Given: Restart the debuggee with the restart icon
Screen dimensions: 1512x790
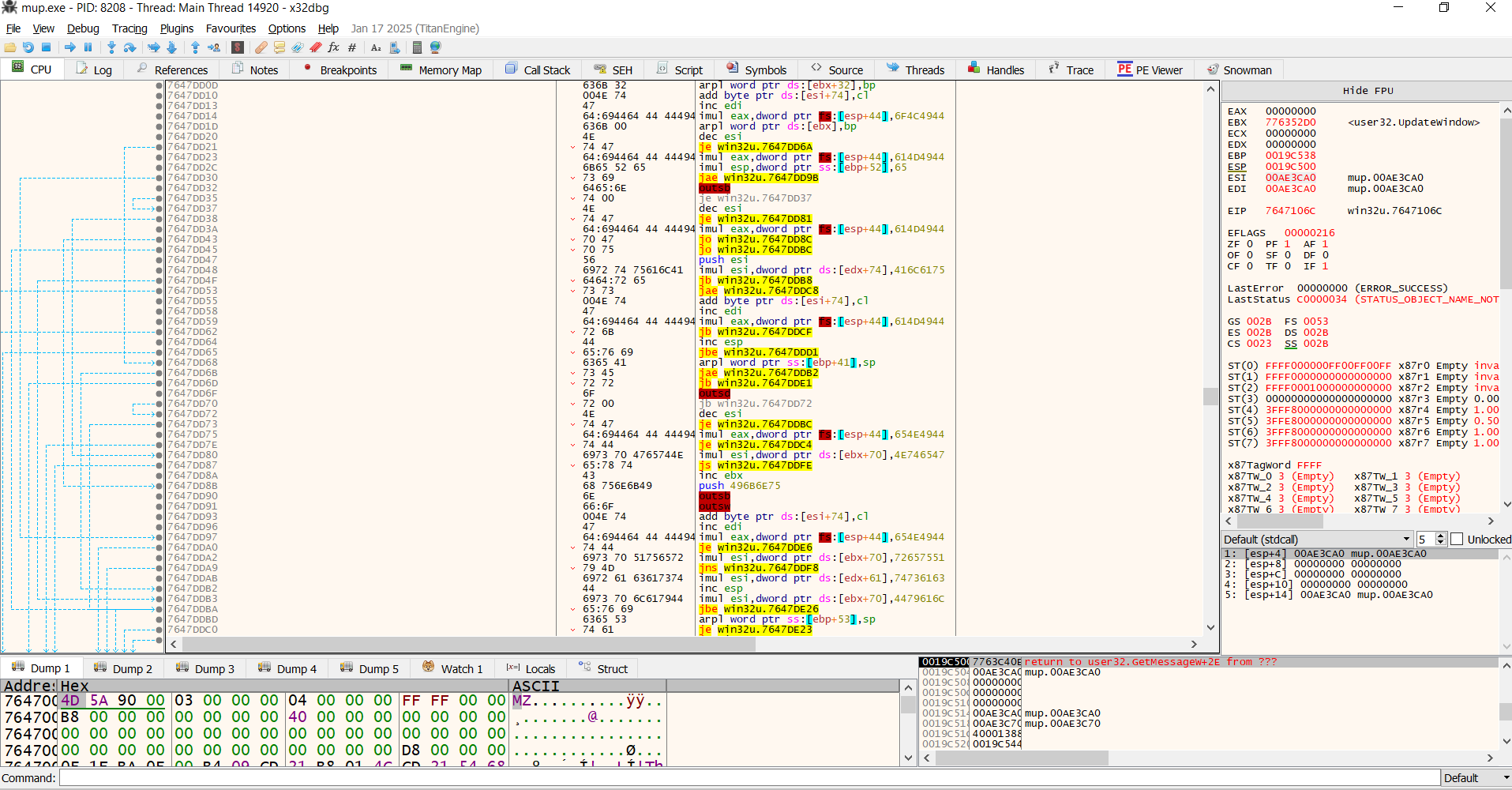Looking at the screenshot, I should pyautogui.click(x=28, y=47).
